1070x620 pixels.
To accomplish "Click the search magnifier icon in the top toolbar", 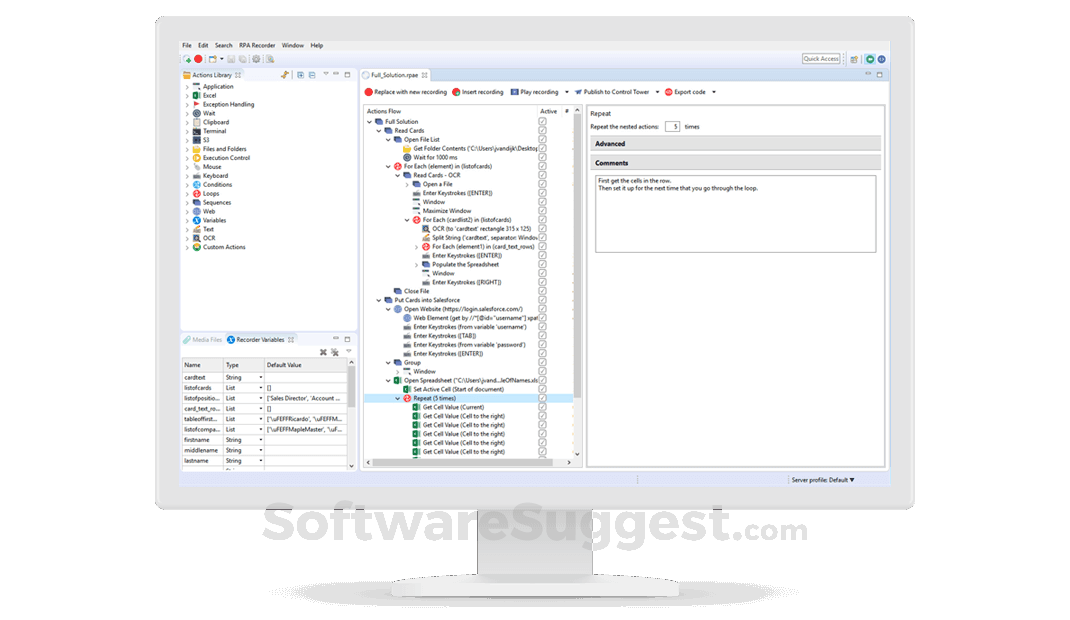I will click(x=270, y=59).
